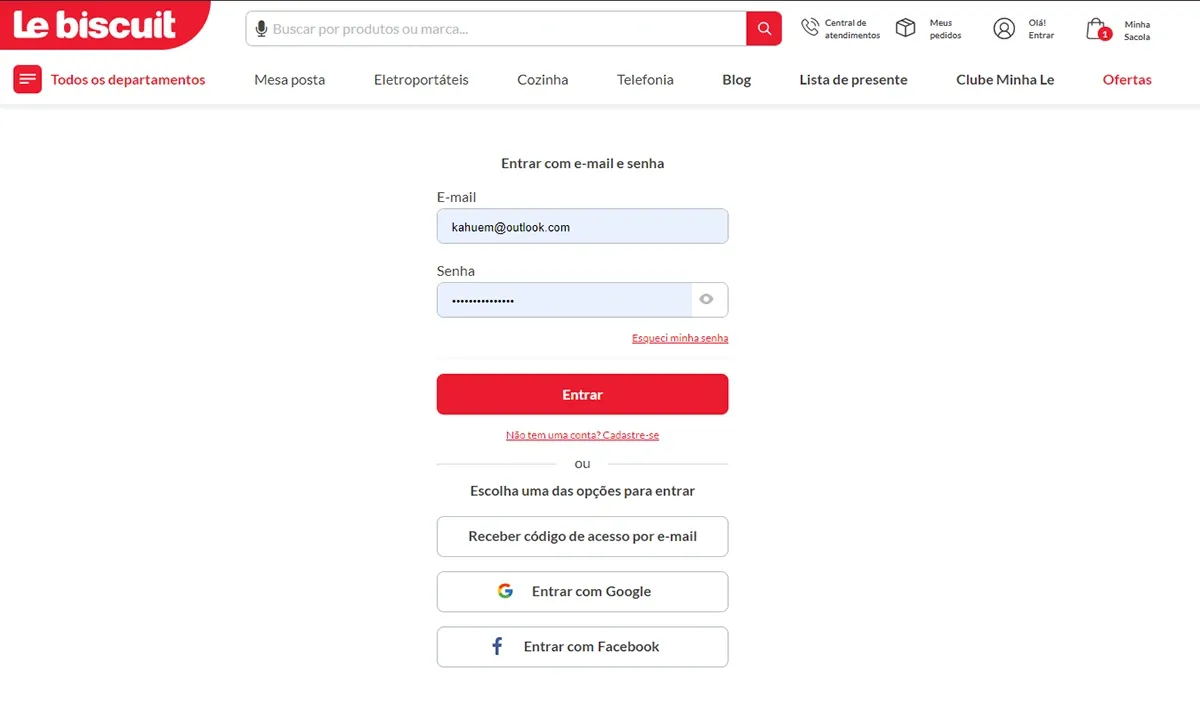Open Central de atendimentos phone icon

pyautogui.click(x=810, y=28)
